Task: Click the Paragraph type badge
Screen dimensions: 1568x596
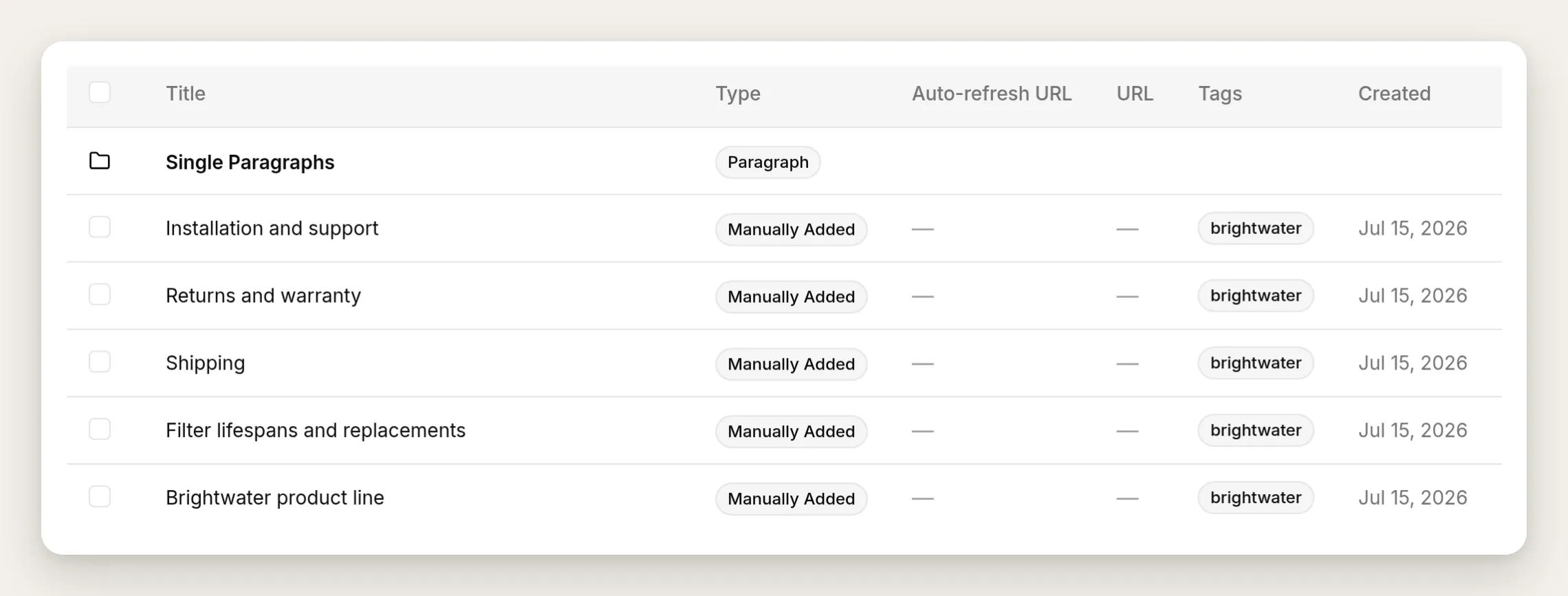Action: pos(768,162)
